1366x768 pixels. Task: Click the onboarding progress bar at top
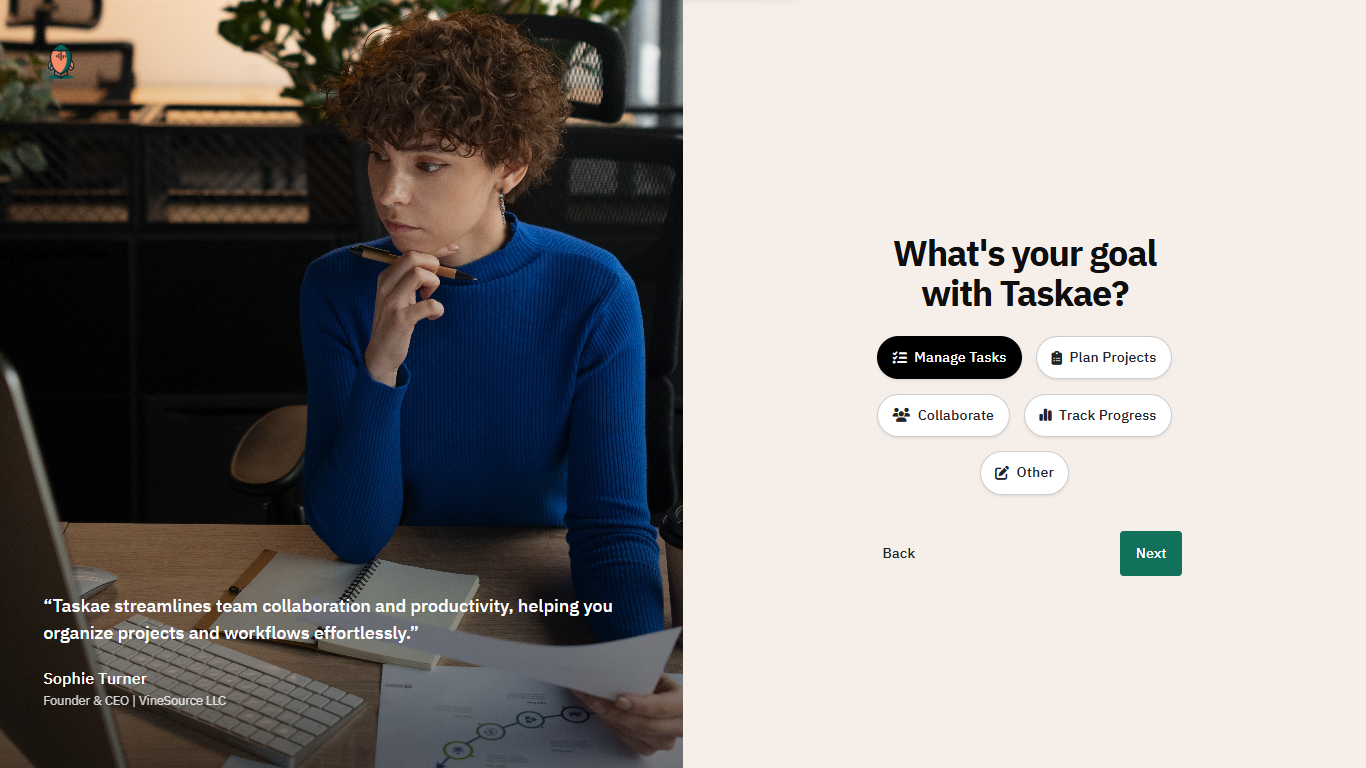pyautogui.click(x=1024, y=1)
